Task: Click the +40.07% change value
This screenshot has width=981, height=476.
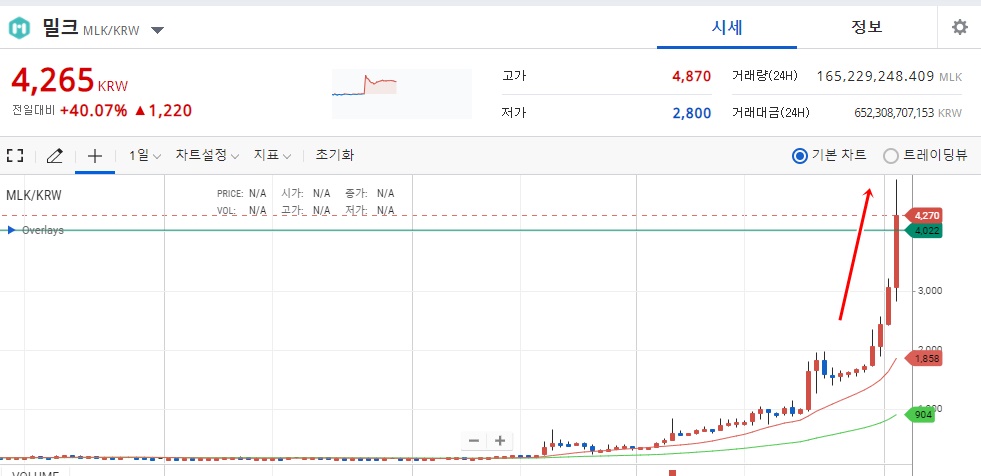Action: [x=93, y=111]
